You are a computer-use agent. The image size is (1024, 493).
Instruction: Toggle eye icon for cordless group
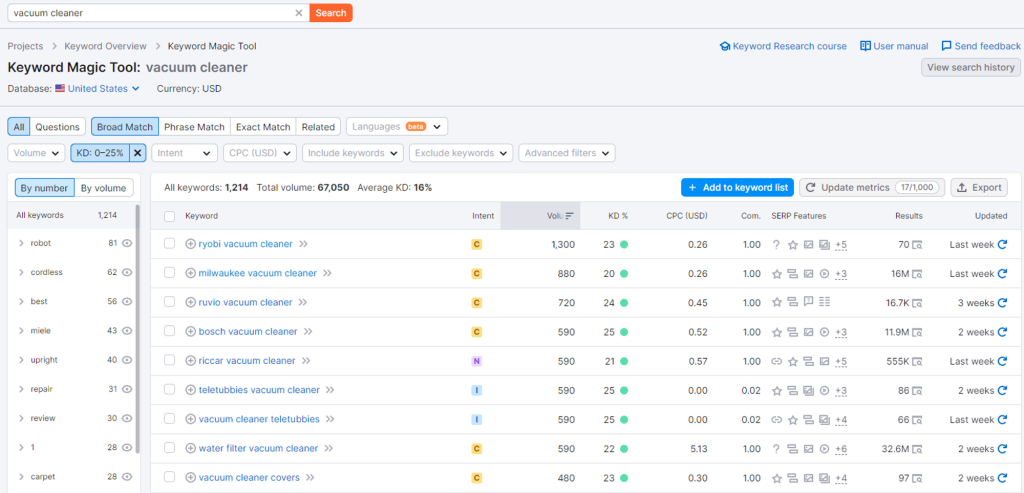click(x=127, y=272)
